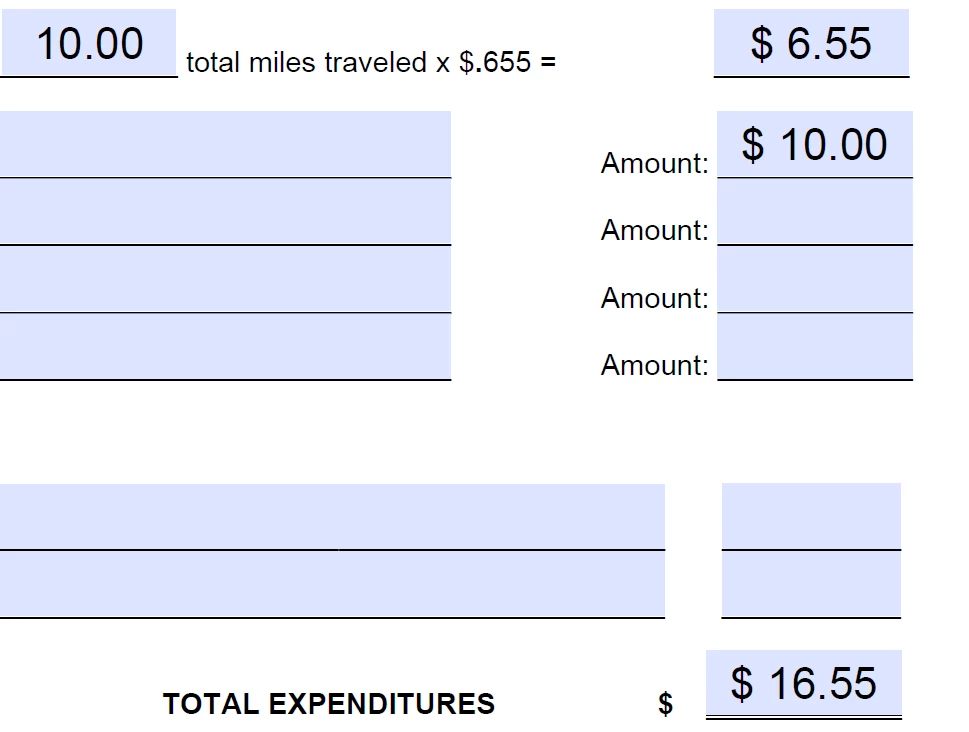The image size is (969, 732).
Task: Click the upper wide description field above the total
Action: click(x=332, y=516)
